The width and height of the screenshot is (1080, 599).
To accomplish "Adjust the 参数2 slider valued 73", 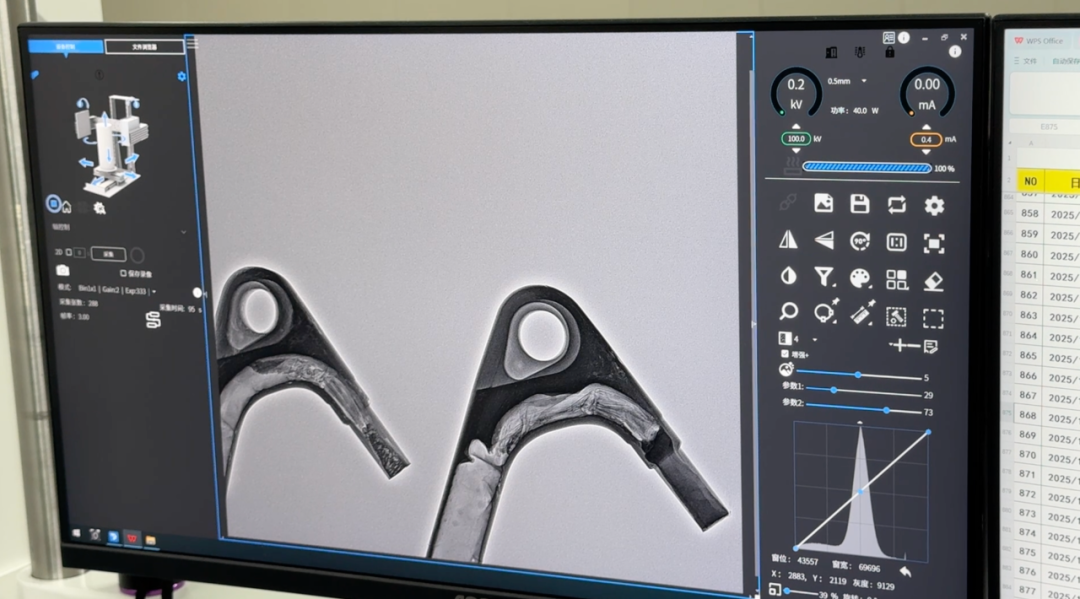I will coord(864,409).
